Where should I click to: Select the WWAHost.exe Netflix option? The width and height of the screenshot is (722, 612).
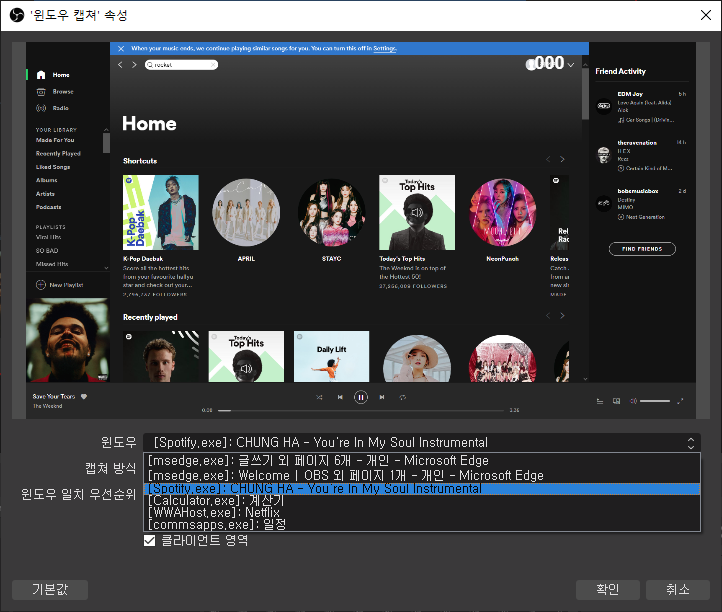coord(422,513)
